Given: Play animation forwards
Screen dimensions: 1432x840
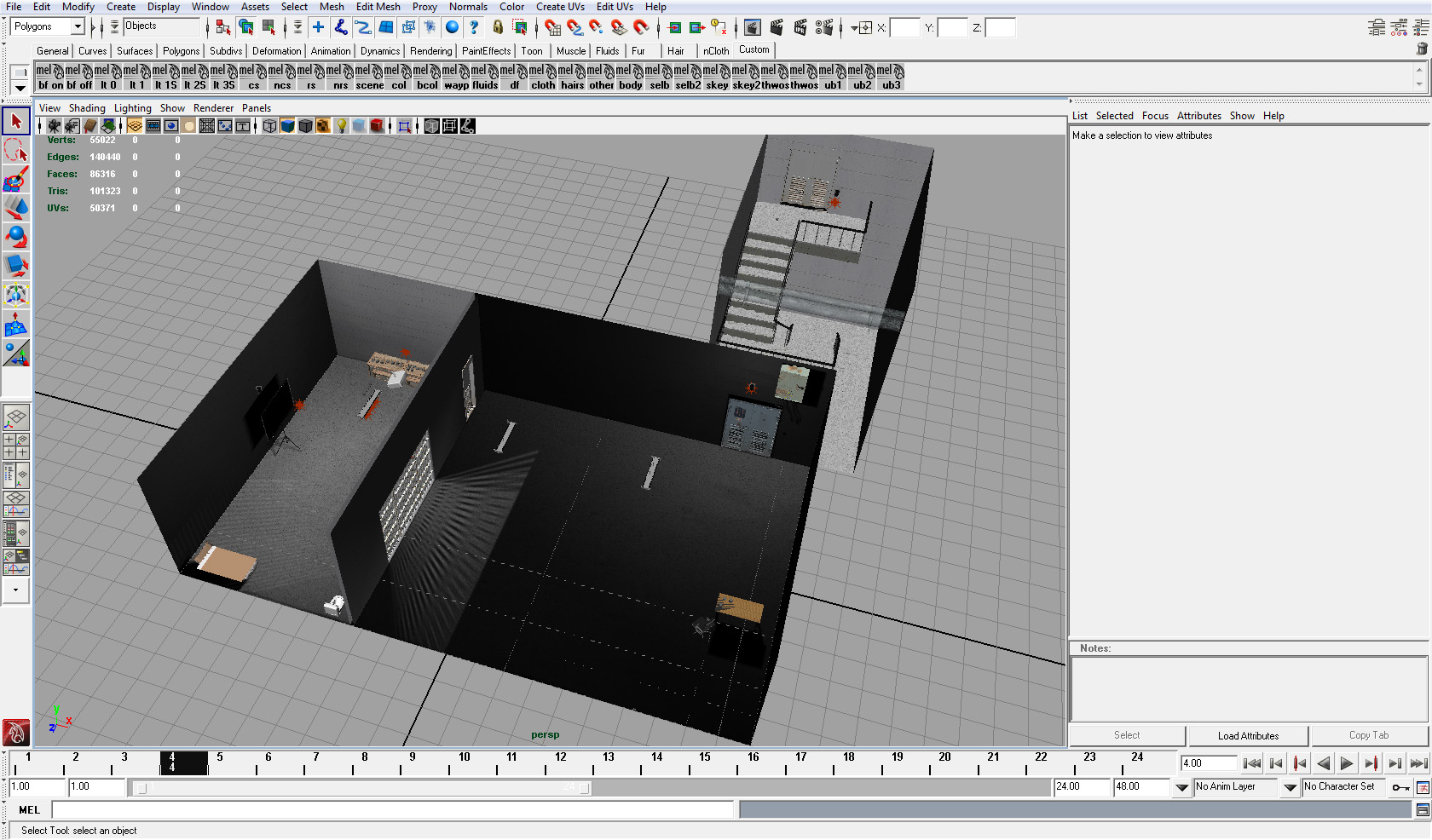Looking at the screenshot, I should [x=1347, y=763].
